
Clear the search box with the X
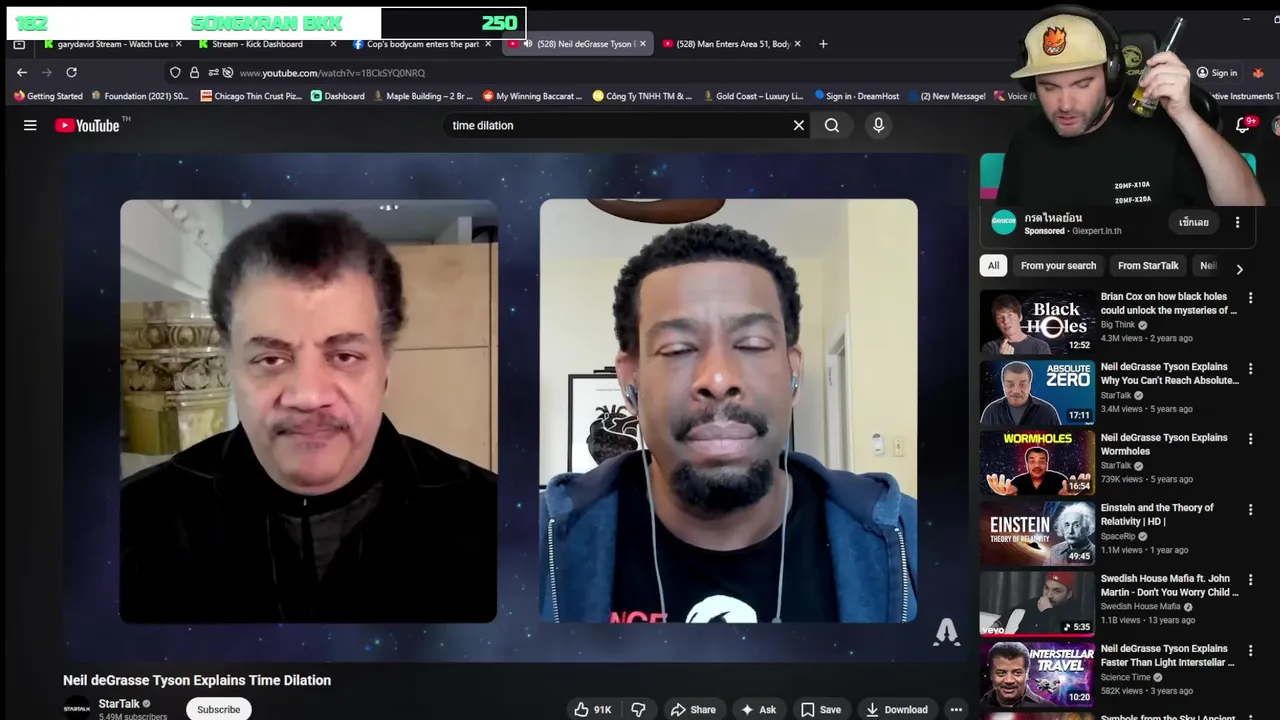[x=799, y=125]
